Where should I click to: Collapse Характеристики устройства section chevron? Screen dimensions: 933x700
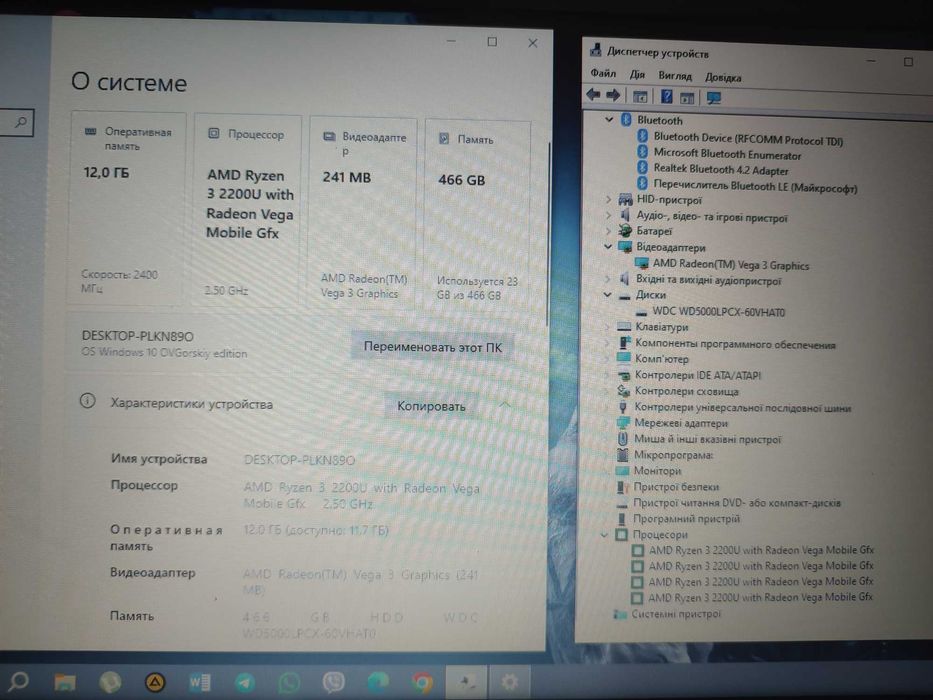505,405
